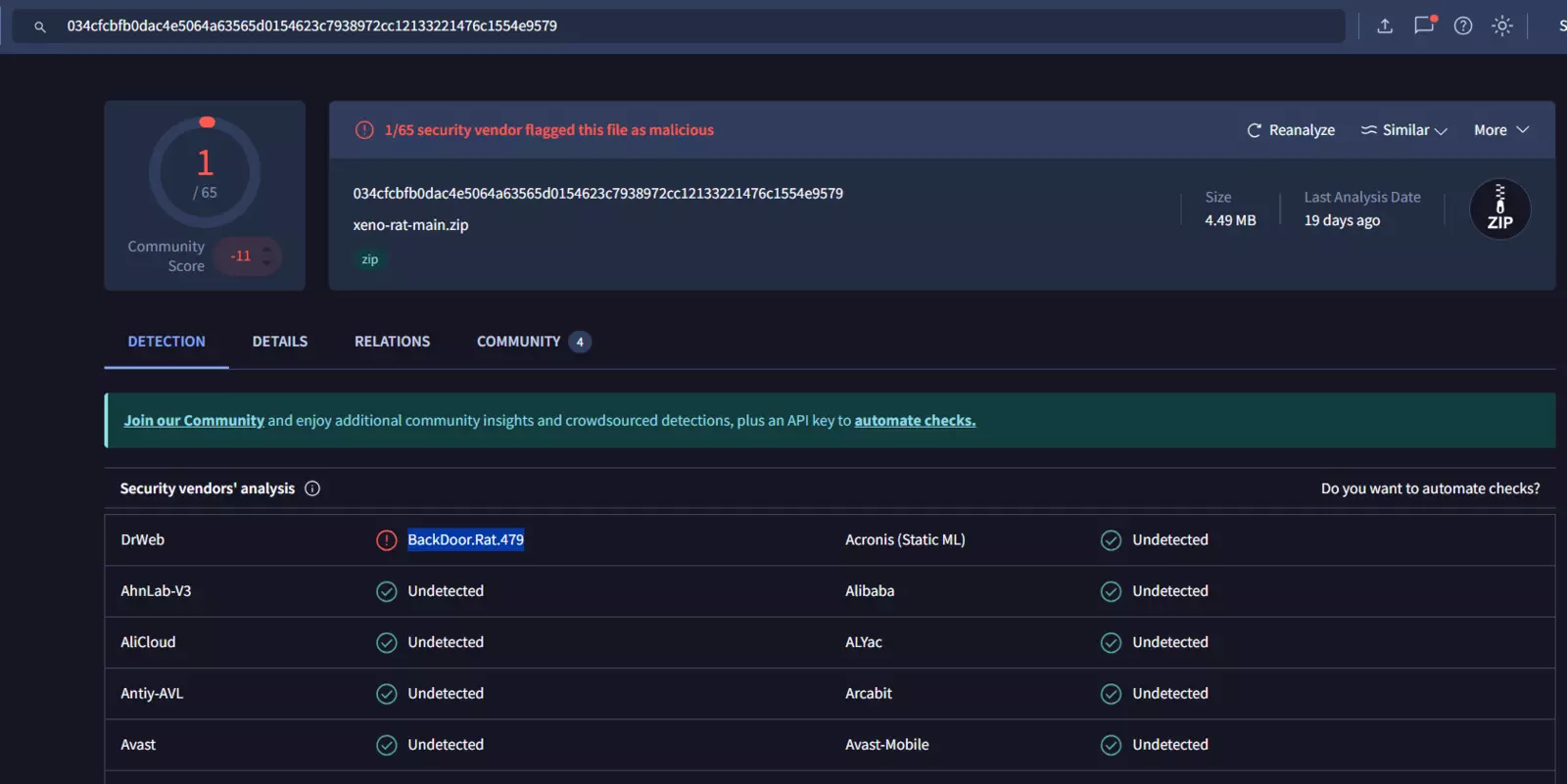1567x784 pixels.
Task: Follow the automate checks link
Action: [915, 421]
